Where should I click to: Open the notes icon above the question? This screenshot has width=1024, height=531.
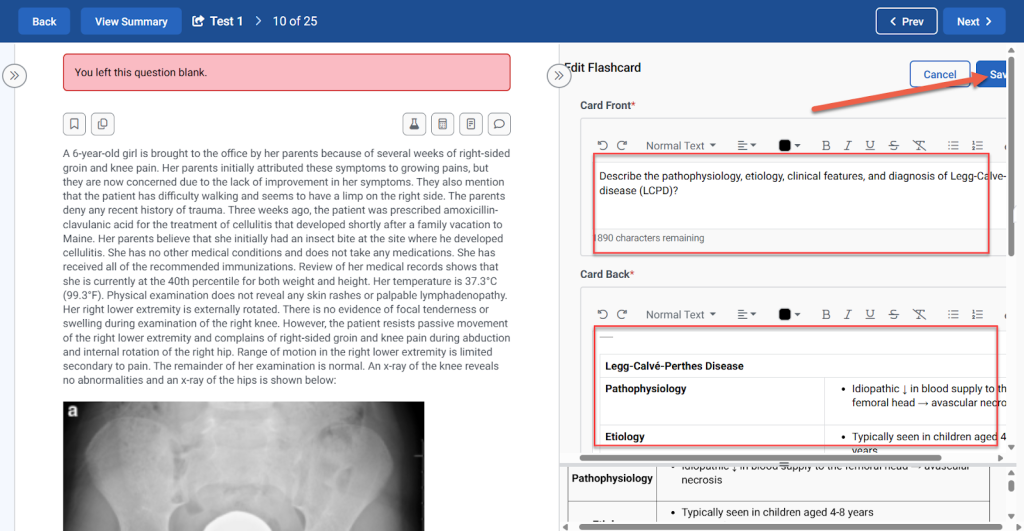point(470,124)
